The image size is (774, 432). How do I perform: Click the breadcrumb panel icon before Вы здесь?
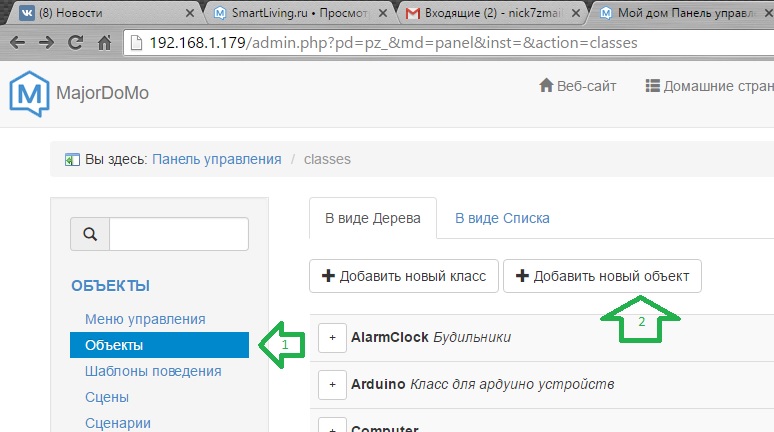tap(72, 159)
